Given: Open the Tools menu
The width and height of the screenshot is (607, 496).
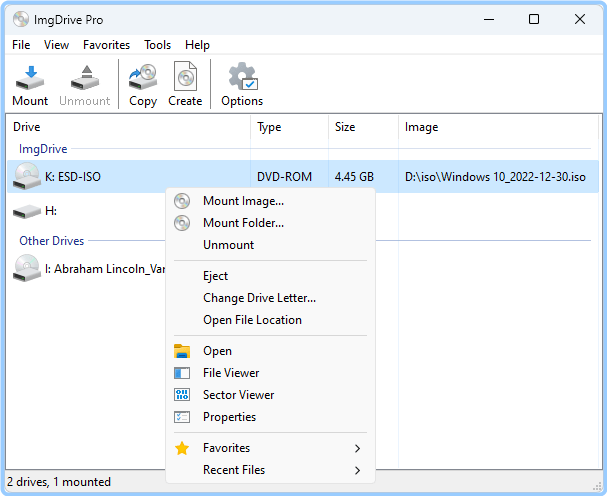Looking at the screenshot, I should pos(158,45).
